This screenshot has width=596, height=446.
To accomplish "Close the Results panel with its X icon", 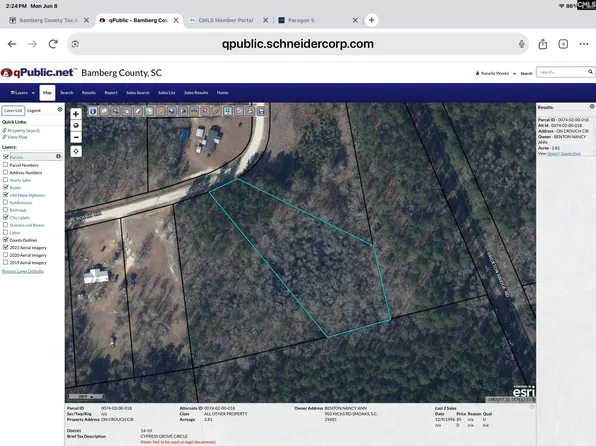I will [592, 107].
